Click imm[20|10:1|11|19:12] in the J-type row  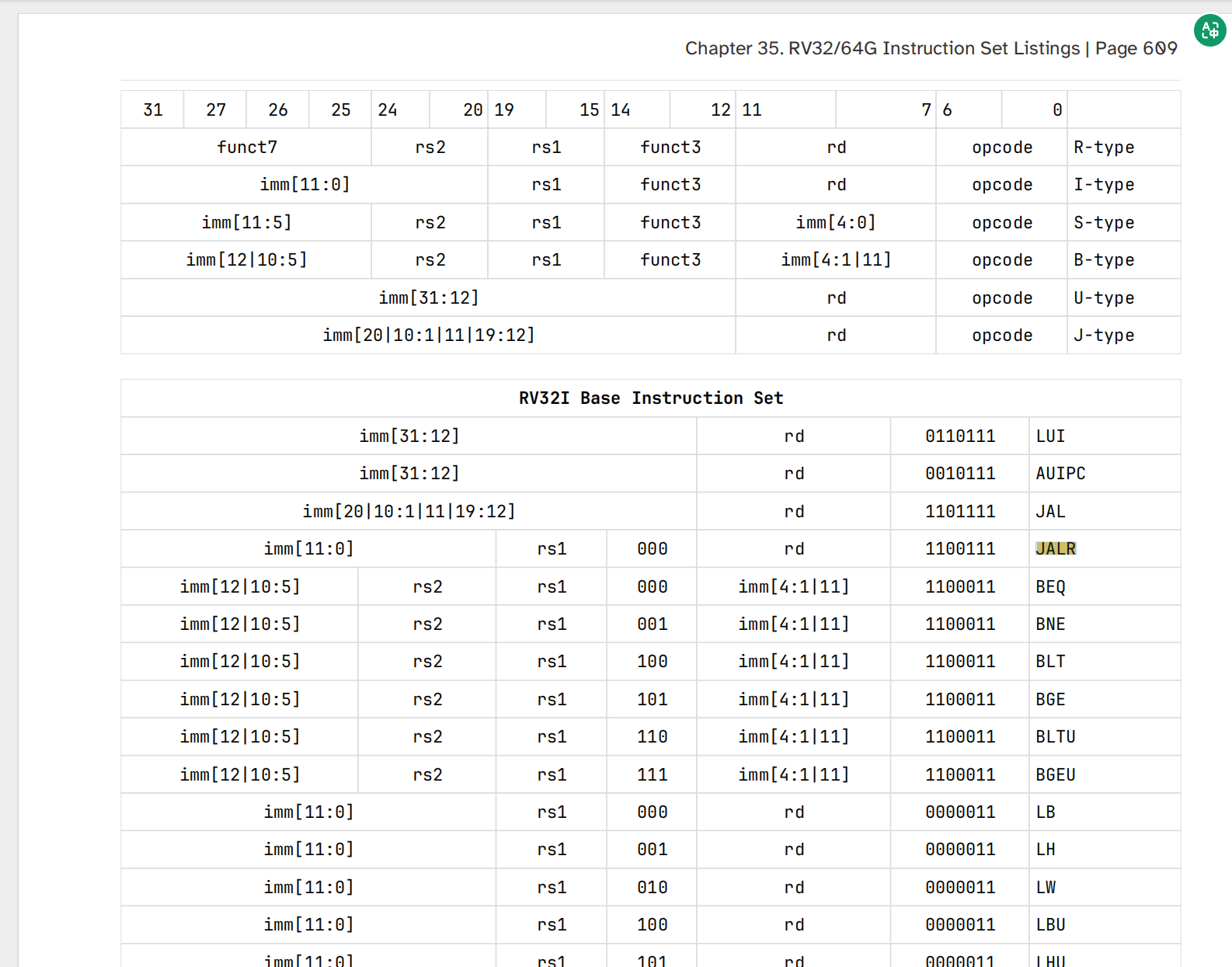(429, 335)
